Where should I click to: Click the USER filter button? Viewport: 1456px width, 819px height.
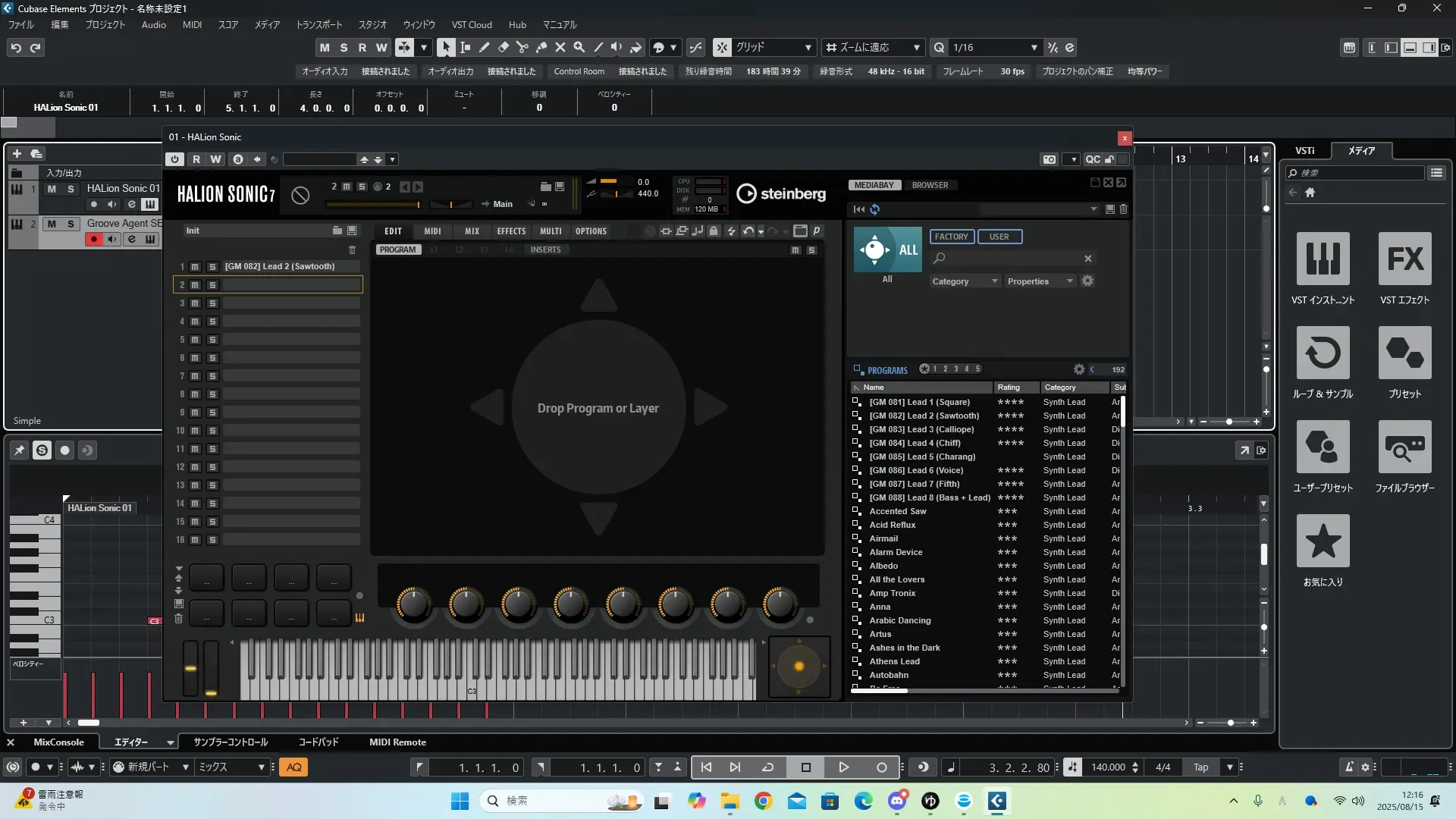click(999, 237)
